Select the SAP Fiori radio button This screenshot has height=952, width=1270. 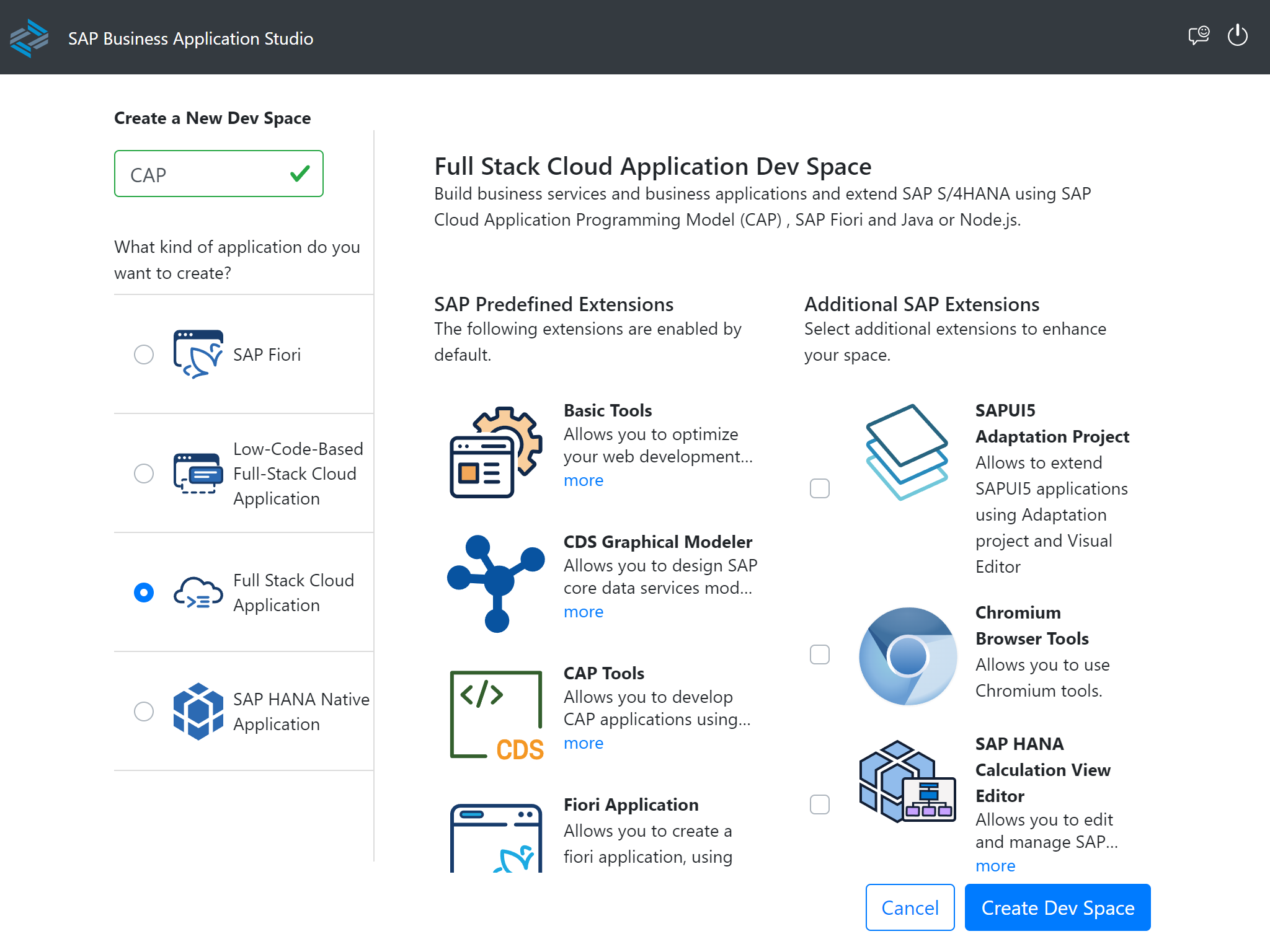[x=144, y=355]
